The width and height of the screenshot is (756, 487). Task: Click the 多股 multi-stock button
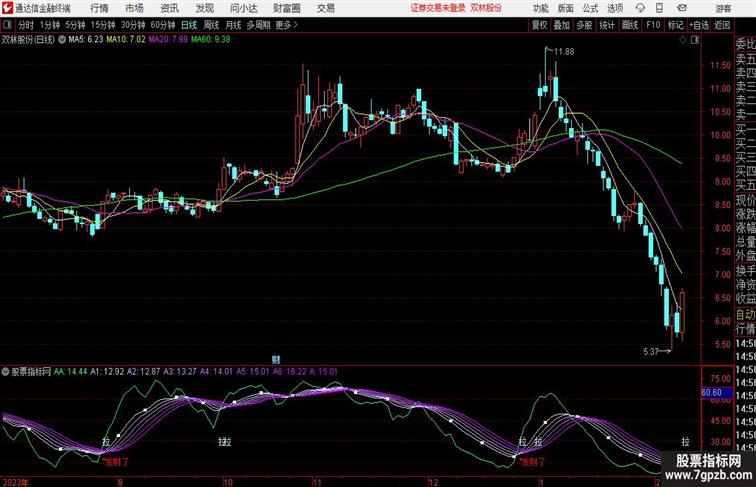pos(584,25)
